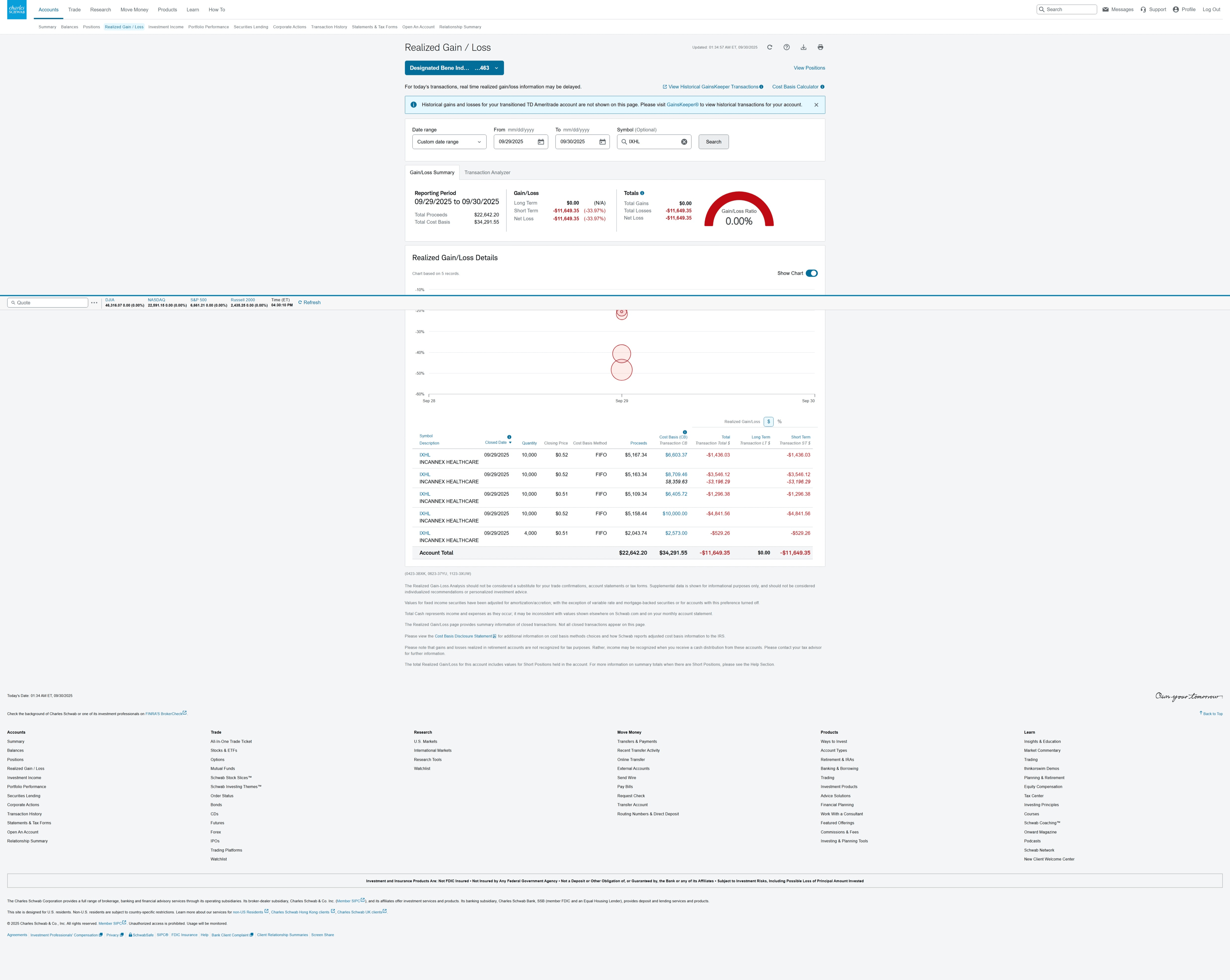Screen dimensions: 1230x980
Task: Select the $ realized gain/loss view
Action: (769, 422)
